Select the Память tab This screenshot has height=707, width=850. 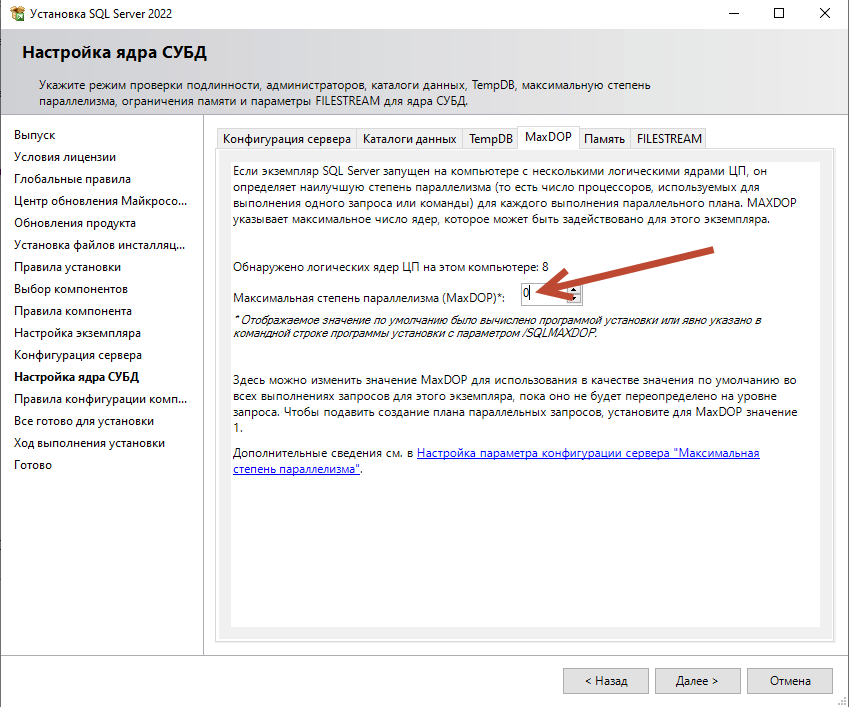pyautogui.click(x=604, y=138)
